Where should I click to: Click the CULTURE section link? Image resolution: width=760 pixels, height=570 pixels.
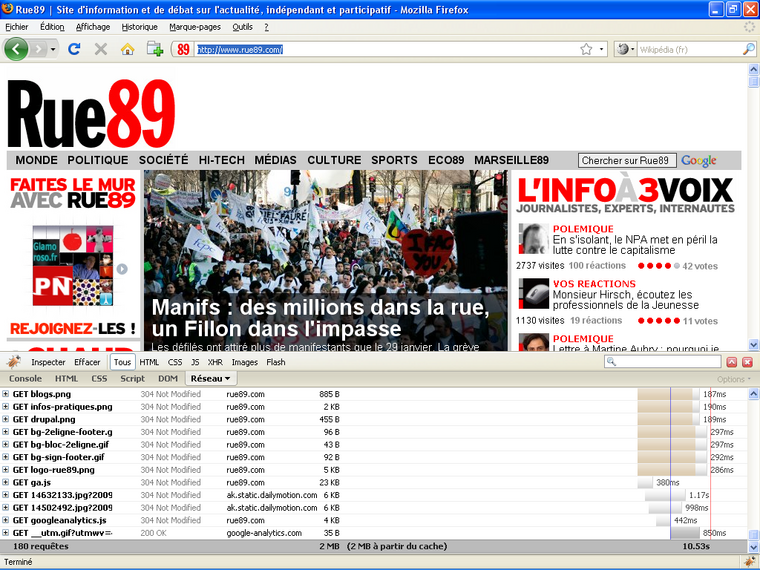coord(334,160)
